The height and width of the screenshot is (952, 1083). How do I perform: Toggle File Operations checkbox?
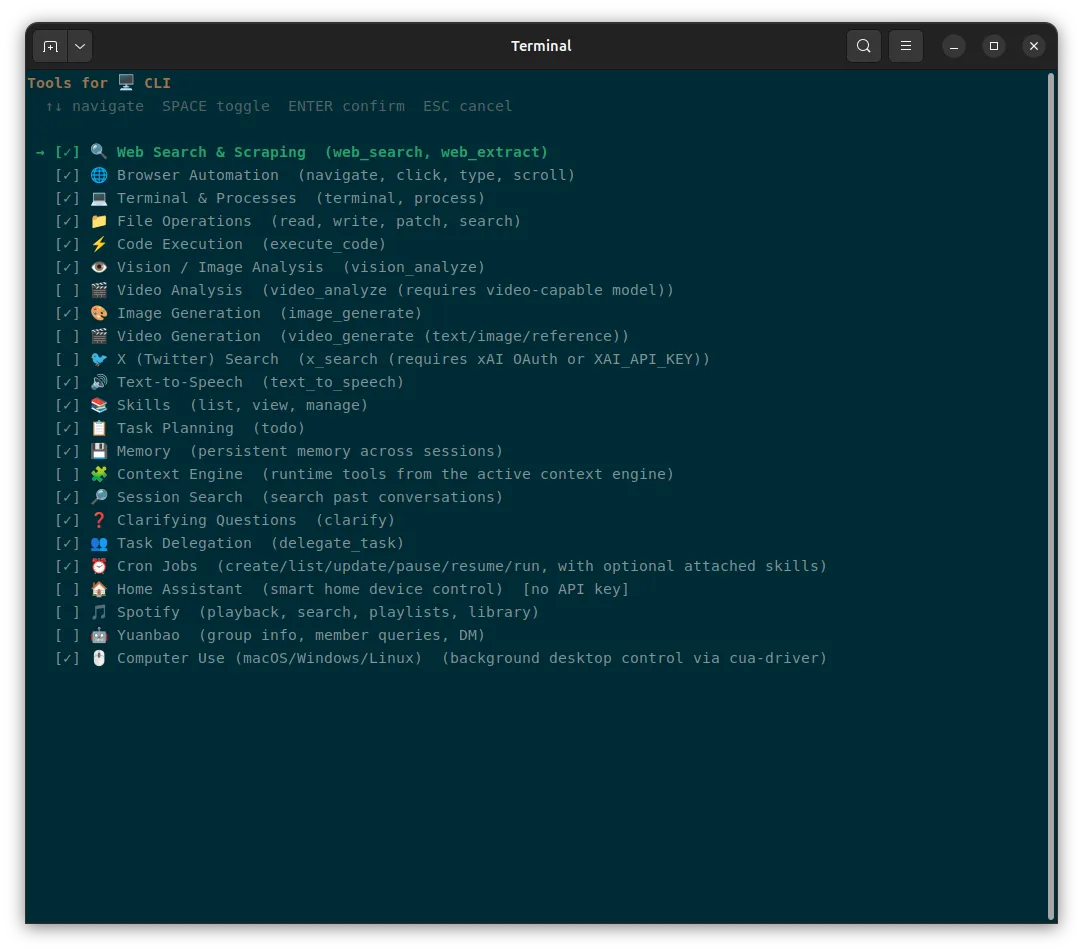click(x=67, y=221)
